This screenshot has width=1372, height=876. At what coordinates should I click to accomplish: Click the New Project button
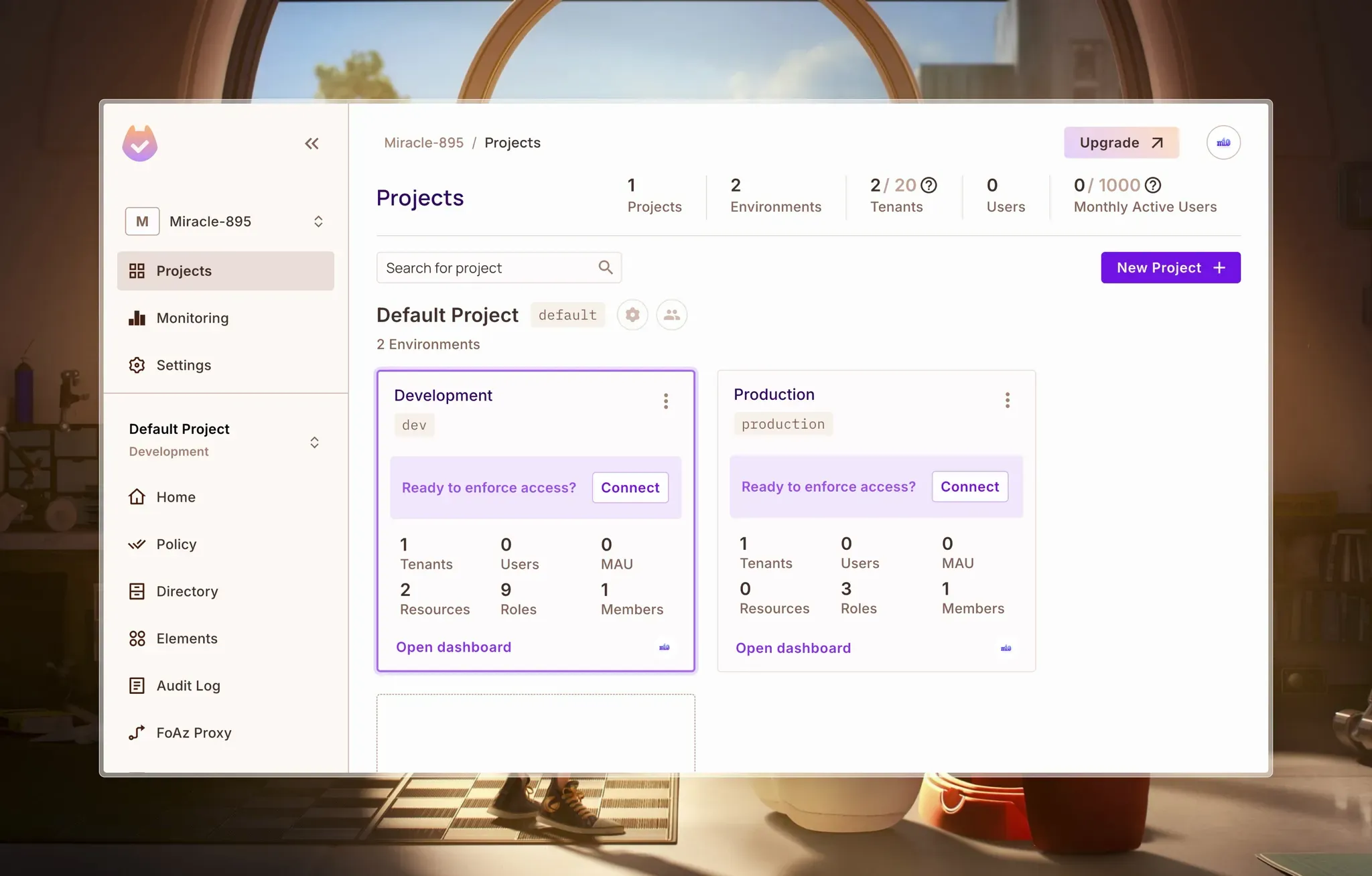tap(1170, 268)
